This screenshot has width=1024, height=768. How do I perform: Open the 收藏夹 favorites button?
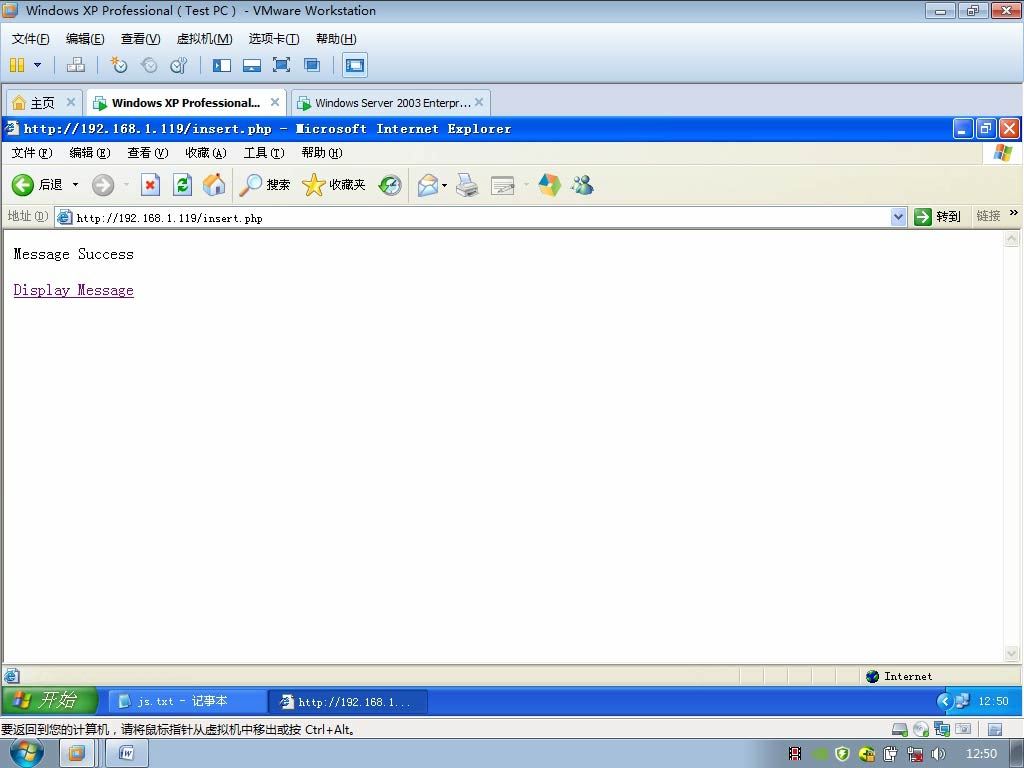click(334, 185)
